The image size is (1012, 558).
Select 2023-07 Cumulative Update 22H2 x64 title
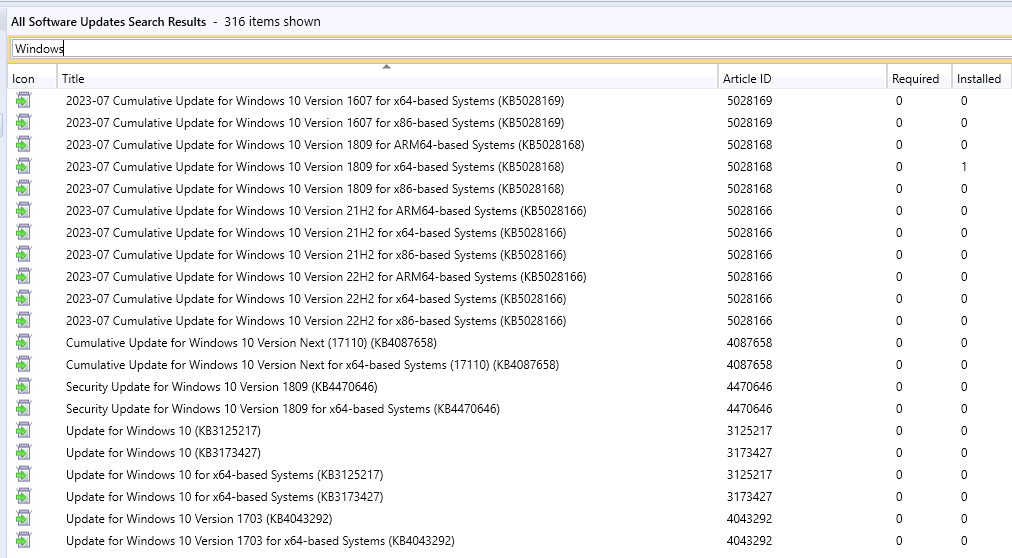point(316,299)
